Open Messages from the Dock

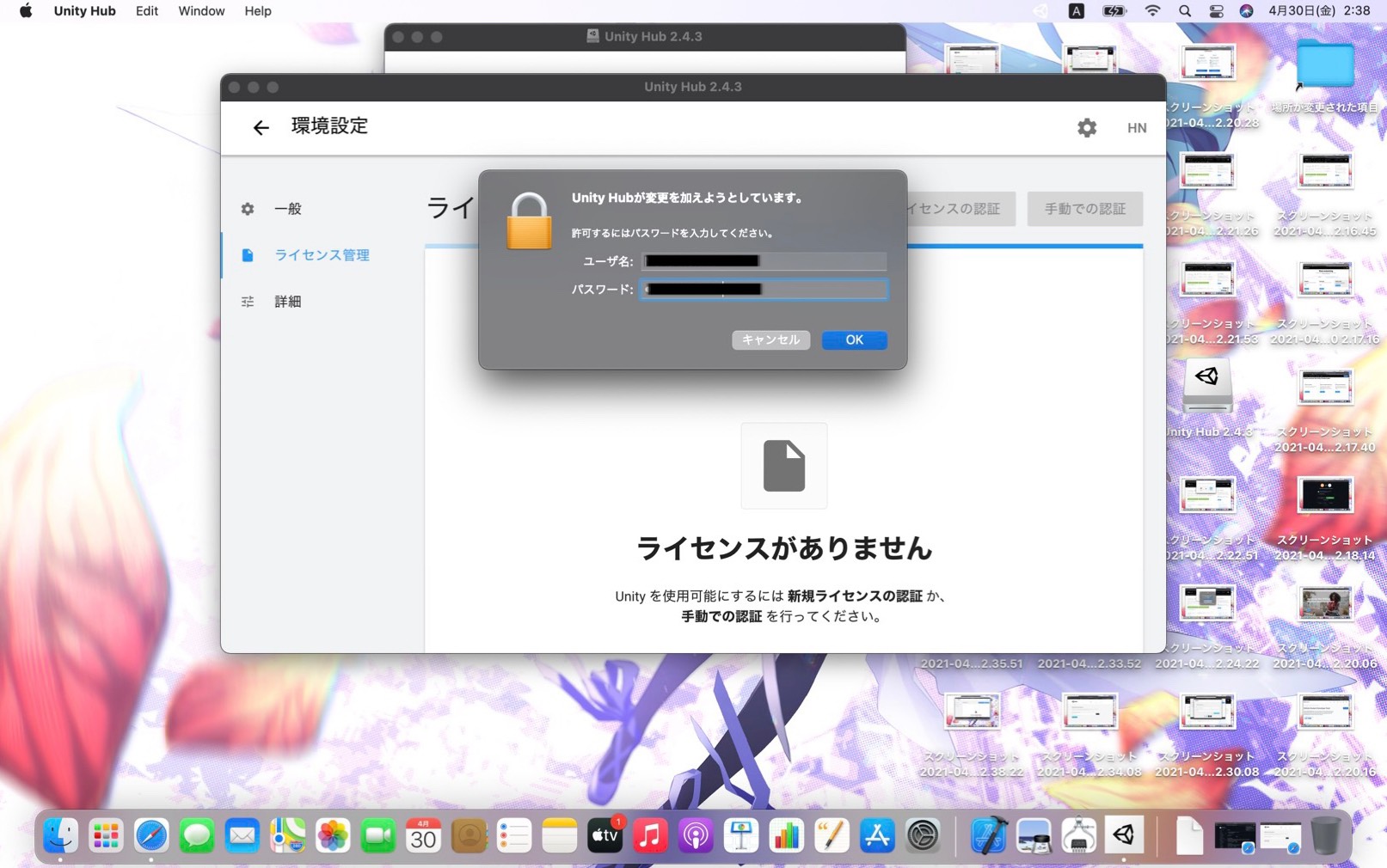(x=197, y=834)
